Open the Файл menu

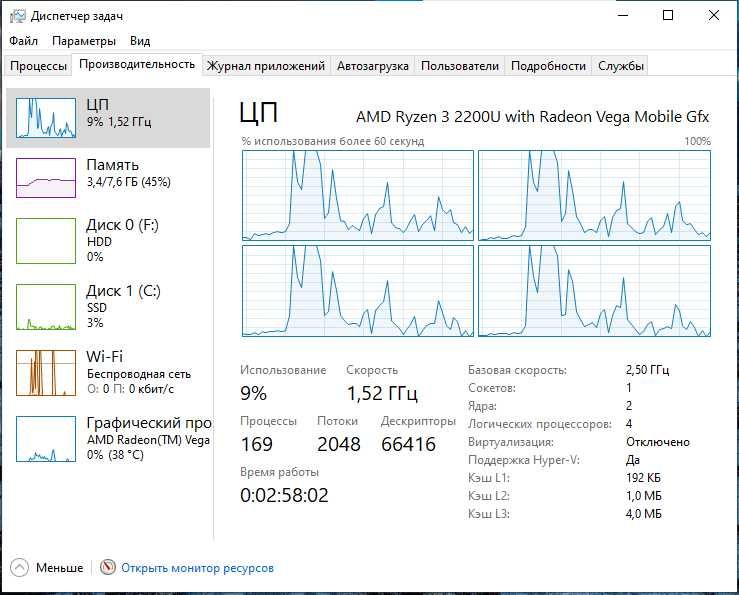pyautogui.click(x=24, y=41)
